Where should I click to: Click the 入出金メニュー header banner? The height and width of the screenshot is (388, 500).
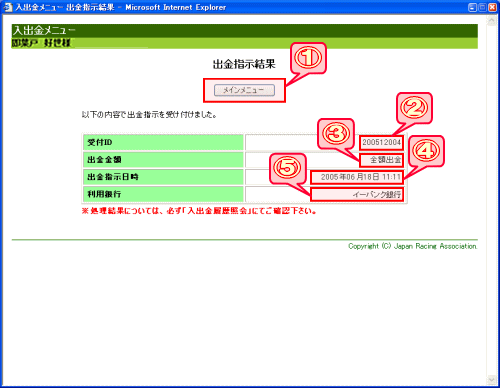[x=245, y=31]
